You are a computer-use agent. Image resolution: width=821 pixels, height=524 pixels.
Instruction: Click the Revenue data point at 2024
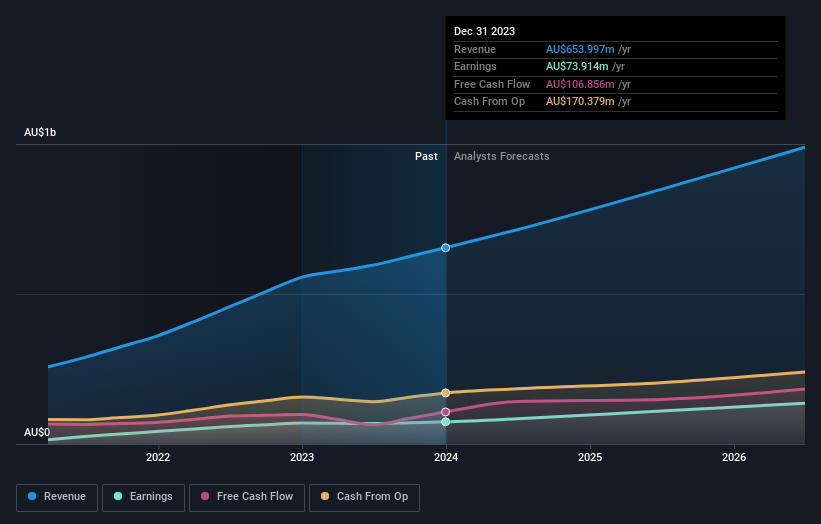[446, 248]
